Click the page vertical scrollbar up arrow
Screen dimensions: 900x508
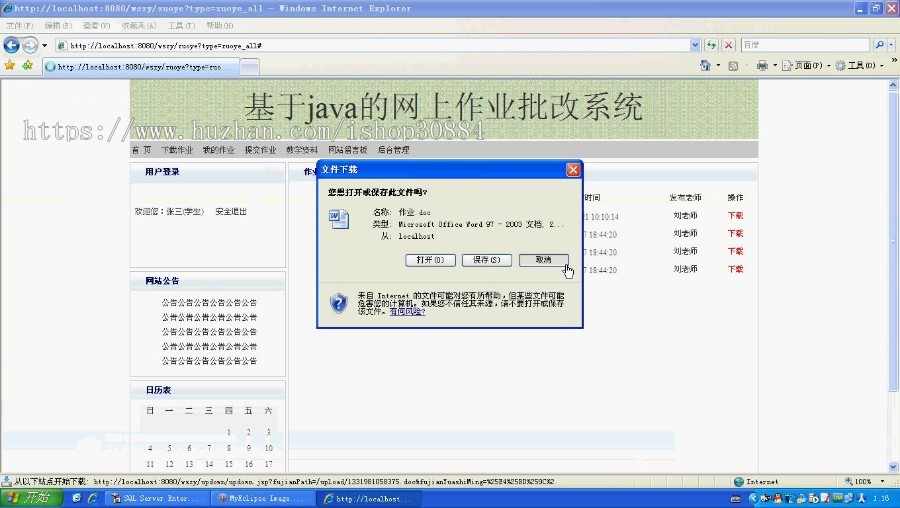tap(894, 85)
